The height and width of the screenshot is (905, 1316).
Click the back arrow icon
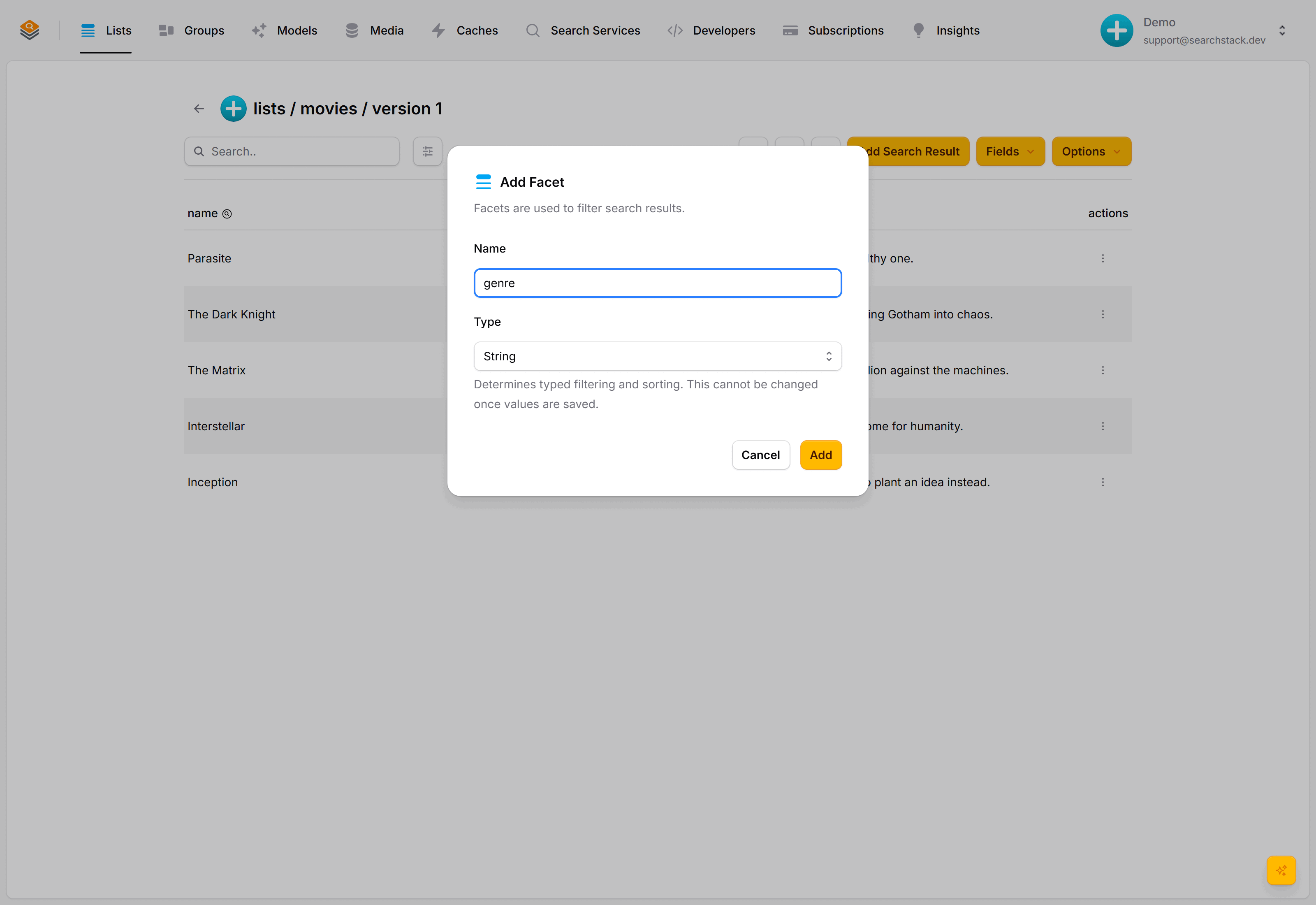coord(198,108)
